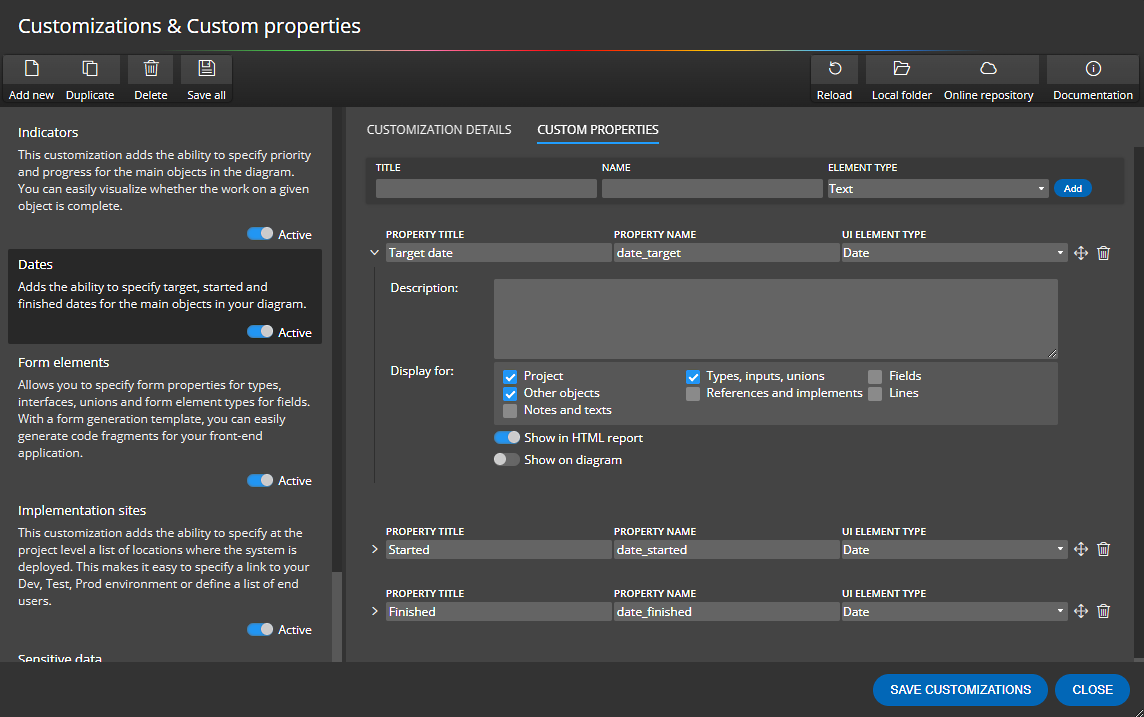Click the Online repository cloud icon
Image resolution: width=1144 pixels, height=717 pixels.
[988, 68]
